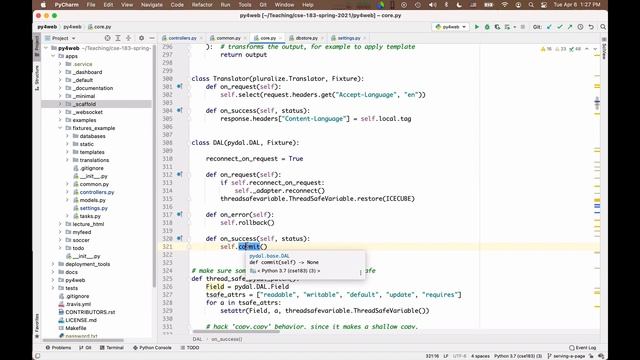Toggle the Structure tool window side tab
The height and width of the screenshot is (360, 640).
coord(37,78)
